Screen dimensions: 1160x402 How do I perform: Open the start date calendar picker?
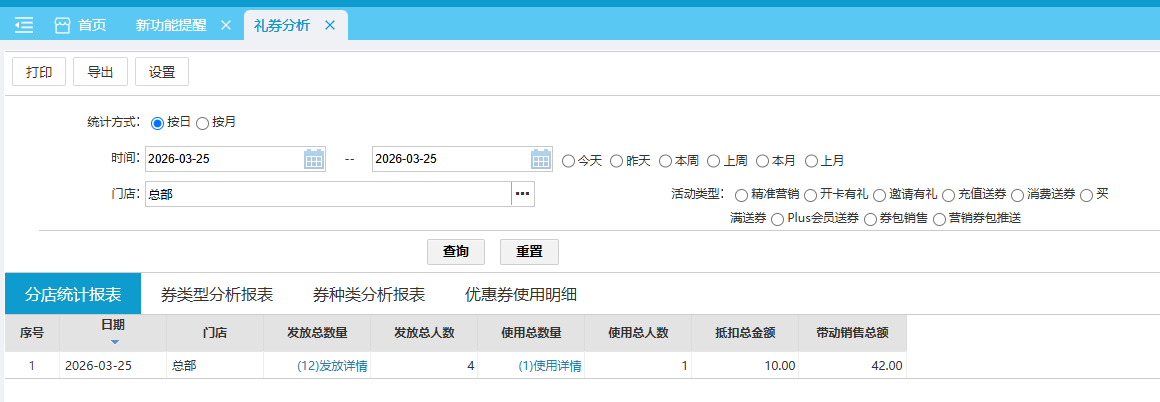313,159
